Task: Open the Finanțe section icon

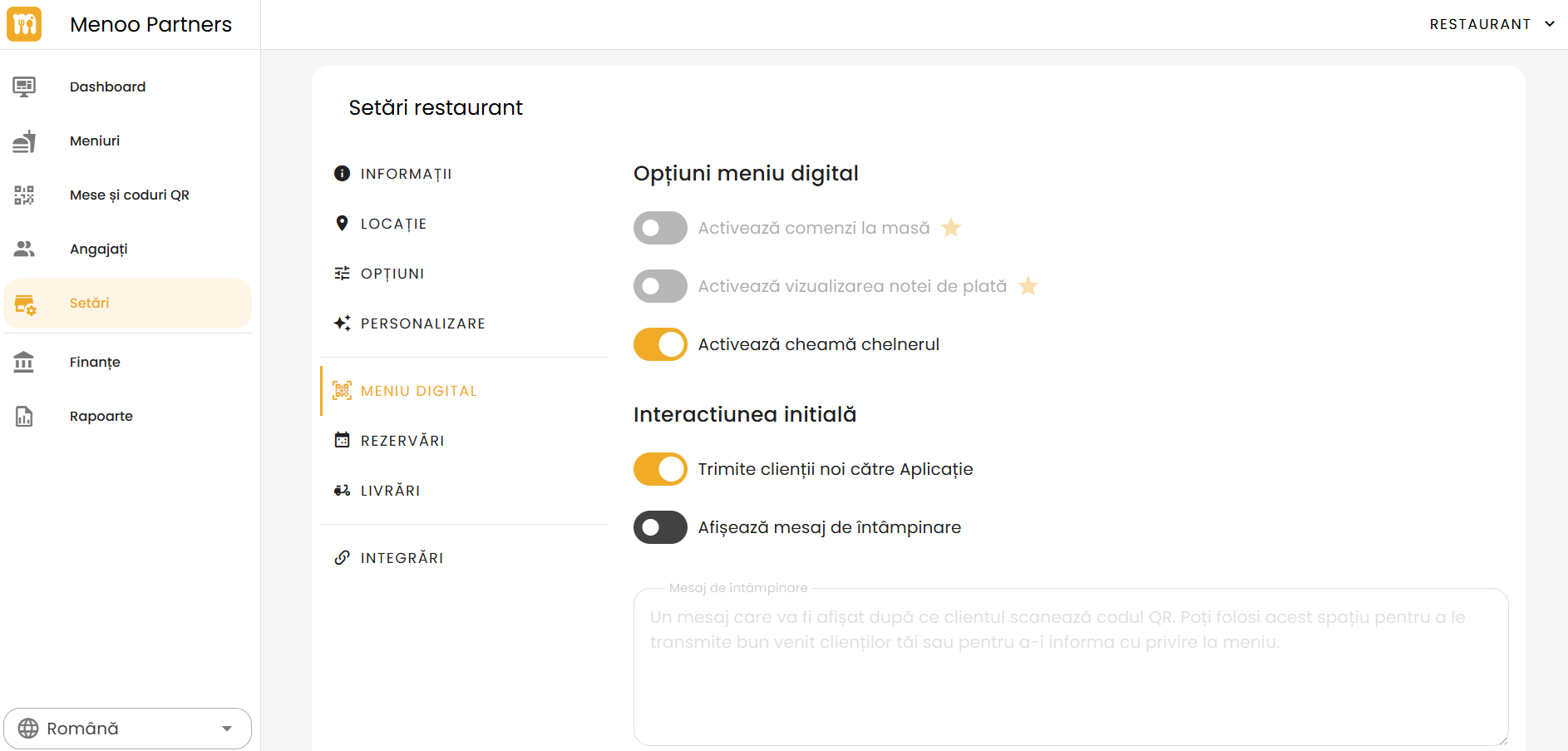Action: click(x=24, y=362)
